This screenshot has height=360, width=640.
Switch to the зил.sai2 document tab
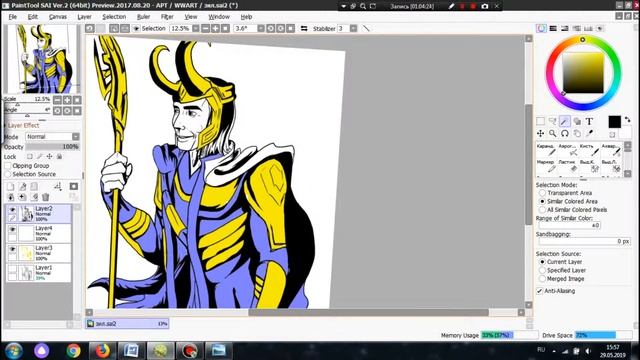[x=127, y=323]
